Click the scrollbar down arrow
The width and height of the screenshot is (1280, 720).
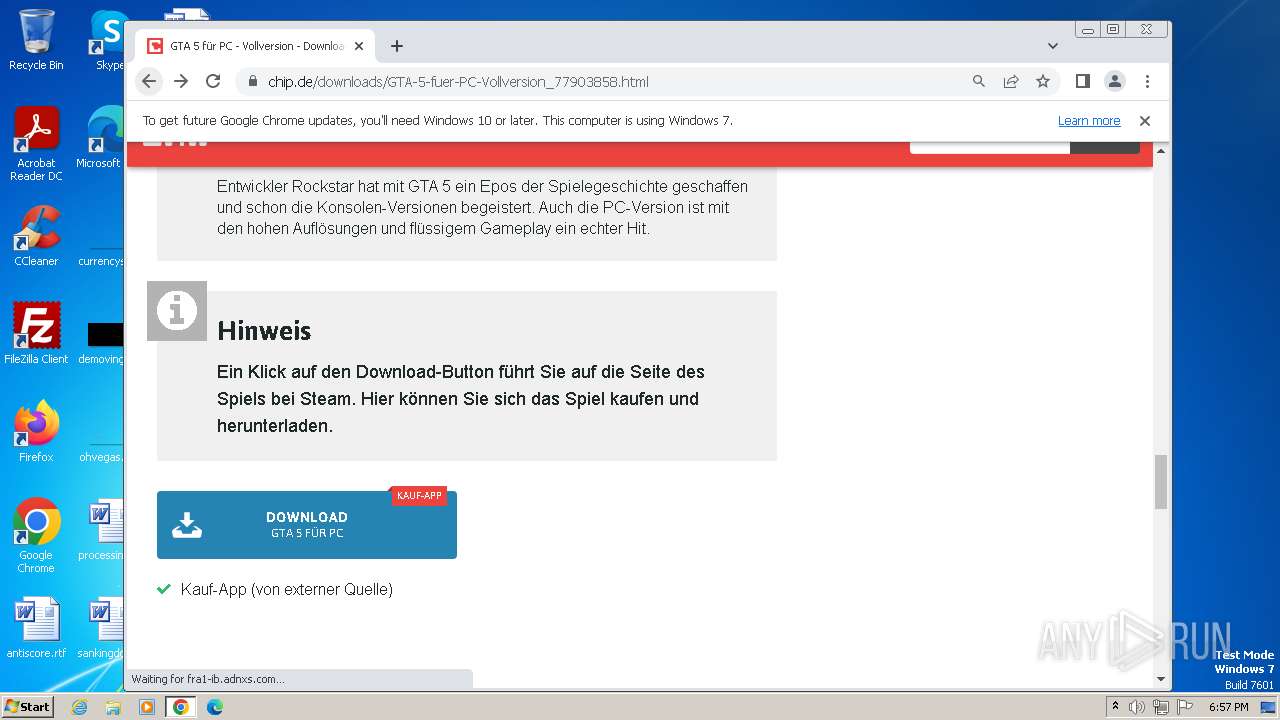point(1161,679)
